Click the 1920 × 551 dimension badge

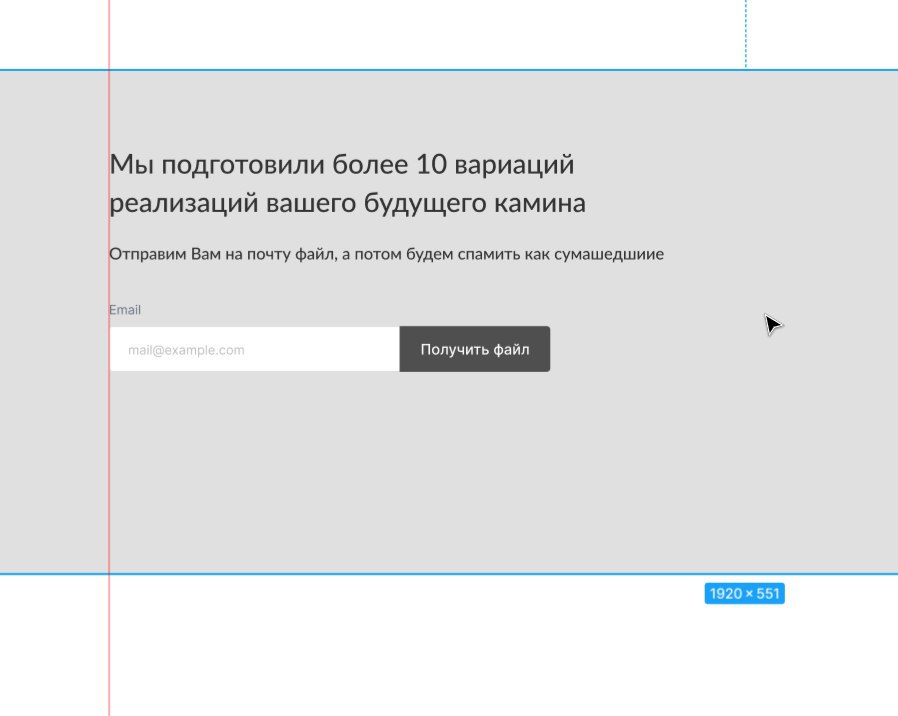[x=745, y=593]
